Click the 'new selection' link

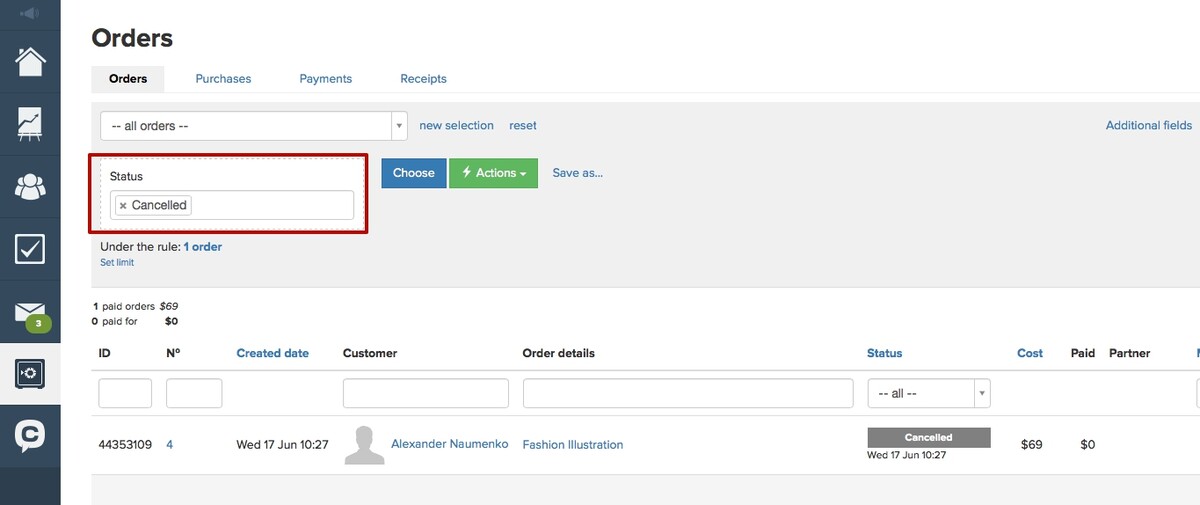[x=456, y=126]
